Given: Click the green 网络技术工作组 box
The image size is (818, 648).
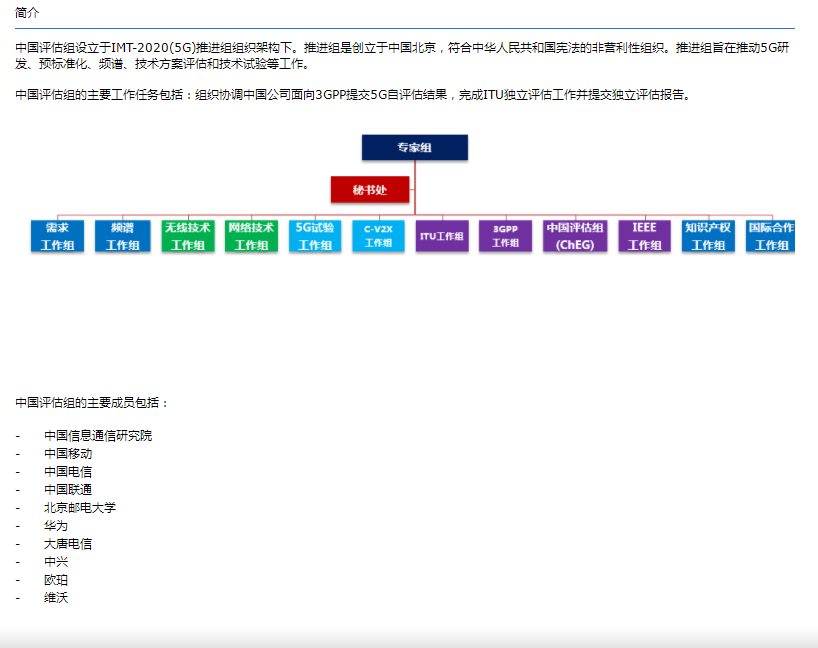Looking at the screenshot, I should [251, 236].
